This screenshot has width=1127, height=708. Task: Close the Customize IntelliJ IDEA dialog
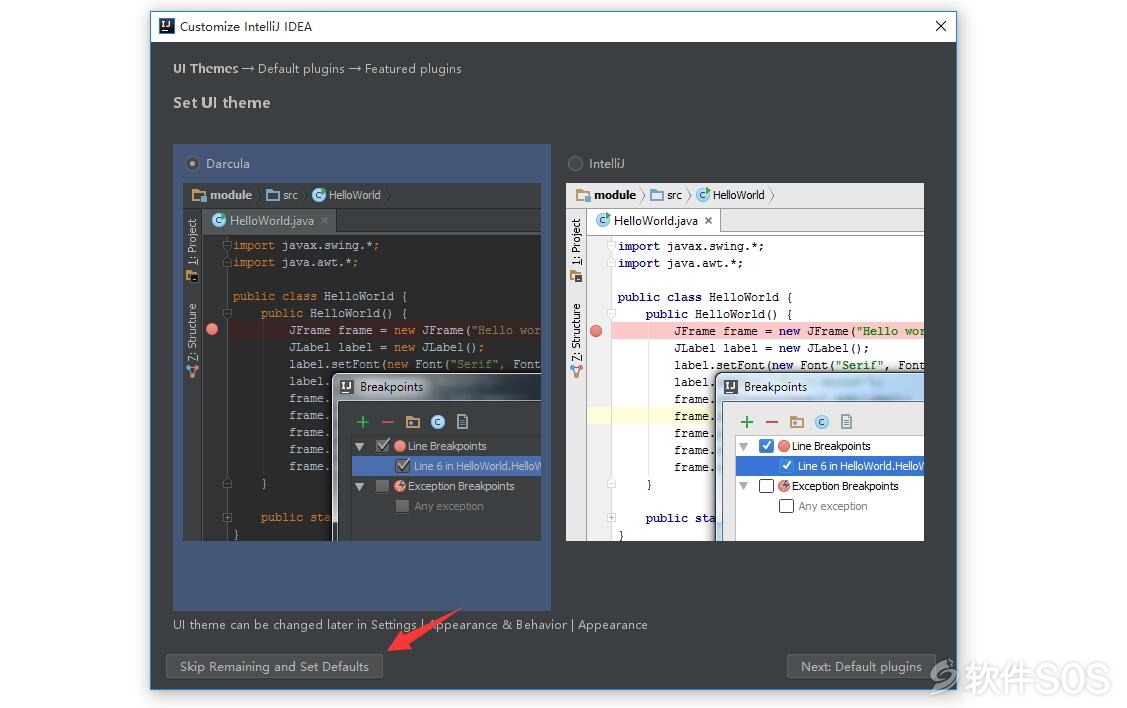click(941, 26)
